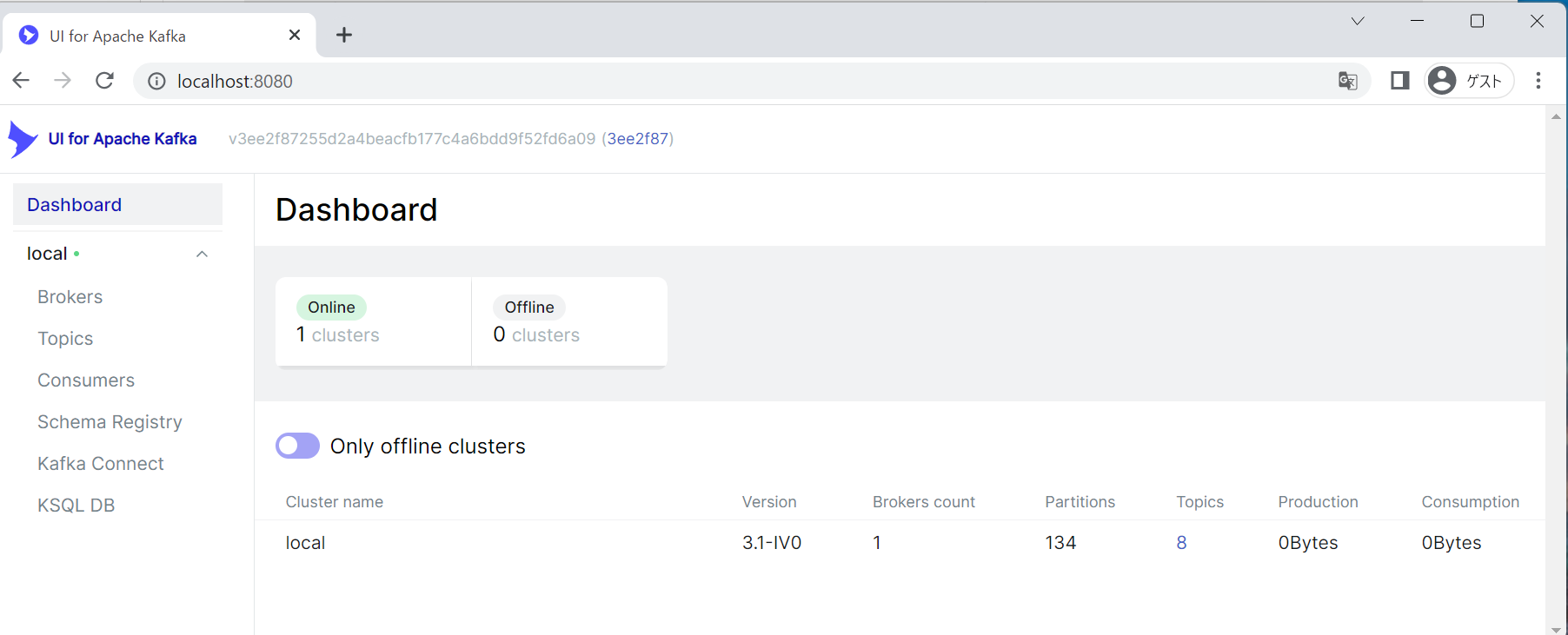
Task: Open the topics count link 8
Action: (x=1181, y=543)
